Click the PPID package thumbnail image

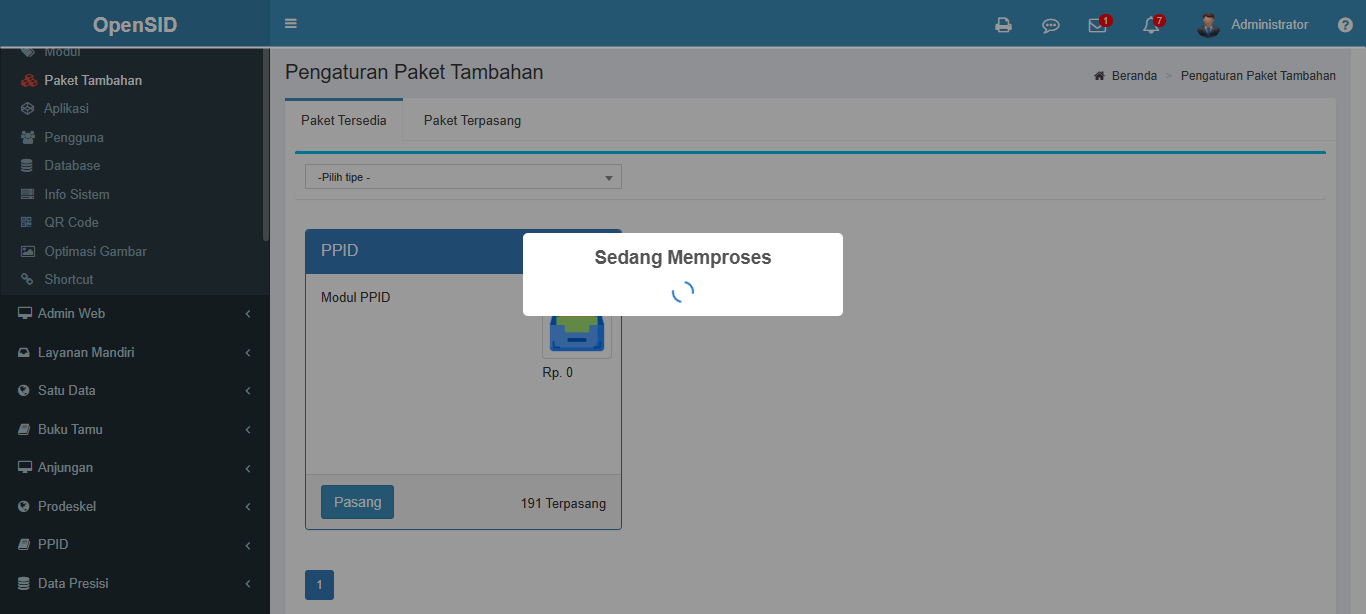click(577, 329)
